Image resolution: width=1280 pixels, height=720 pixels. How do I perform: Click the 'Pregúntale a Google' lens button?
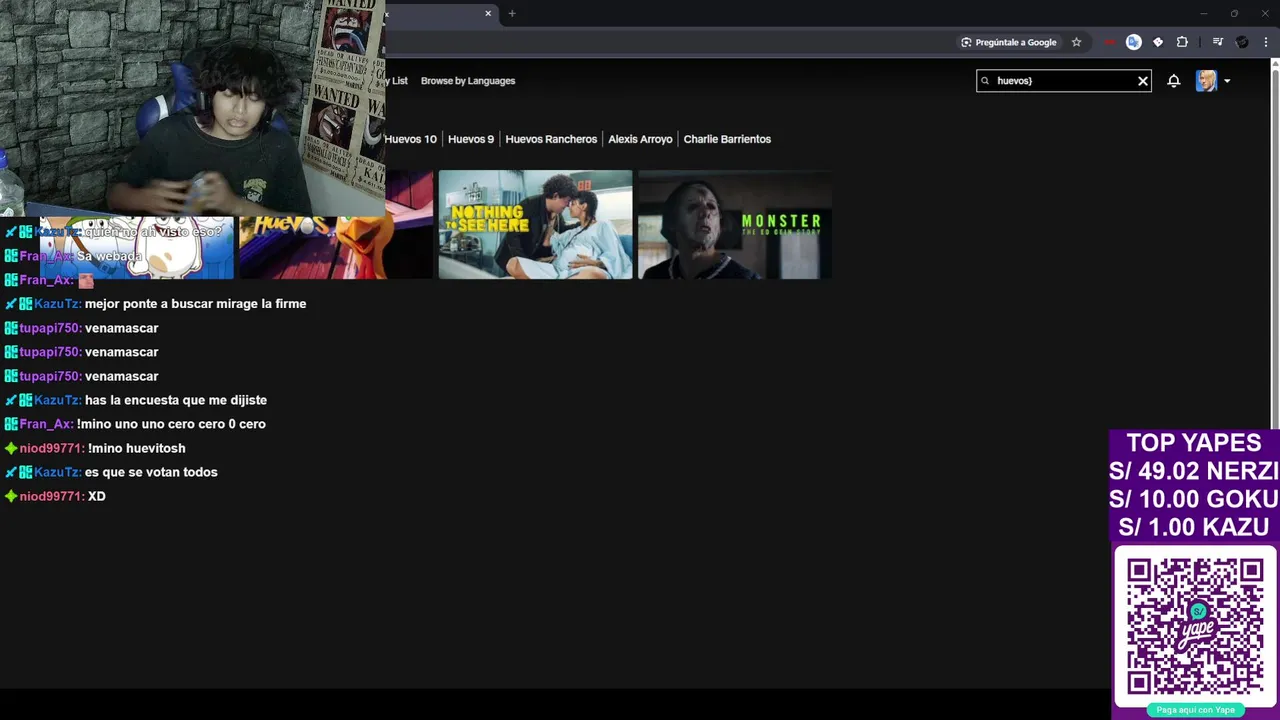click(1008, 42)
